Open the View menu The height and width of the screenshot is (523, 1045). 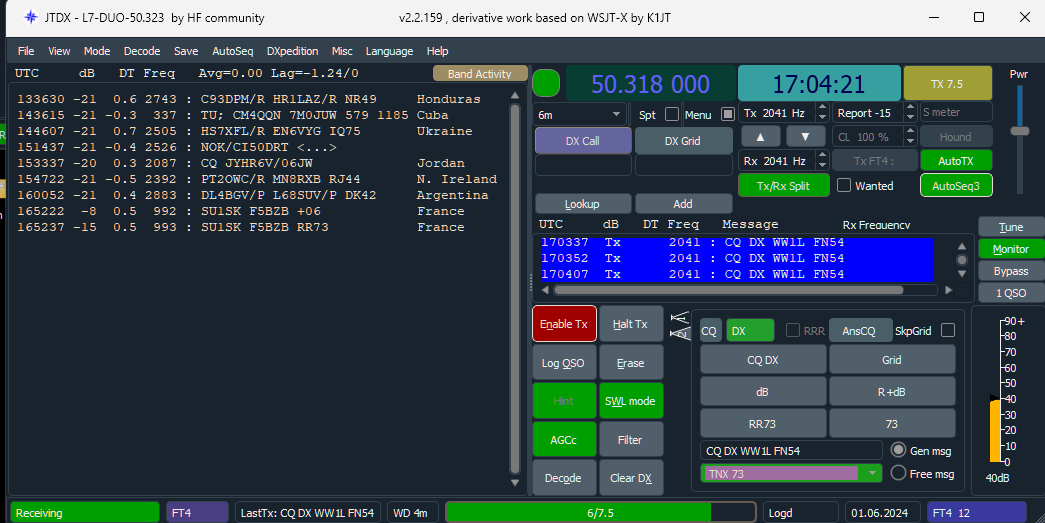59,51
